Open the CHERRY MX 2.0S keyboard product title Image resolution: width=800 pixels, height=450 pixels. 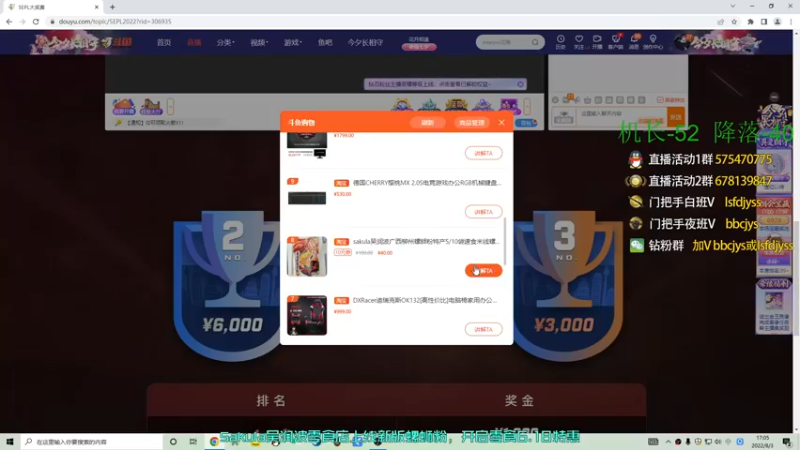point(427,183)
